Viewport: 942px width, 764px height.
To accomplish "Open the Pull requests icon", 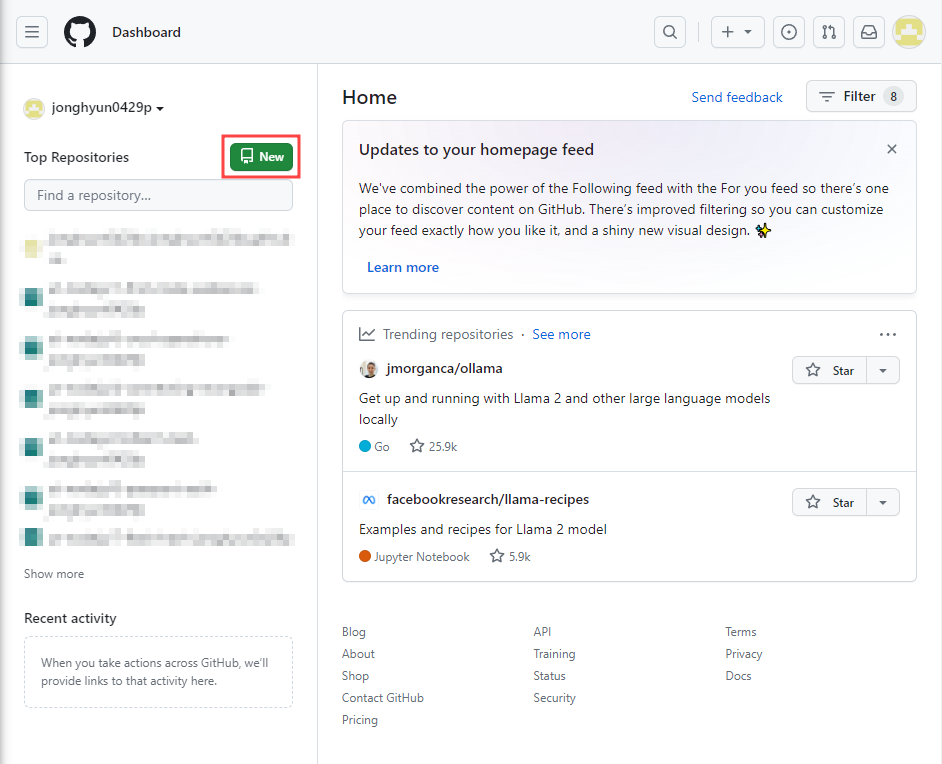I will point(829,32).
